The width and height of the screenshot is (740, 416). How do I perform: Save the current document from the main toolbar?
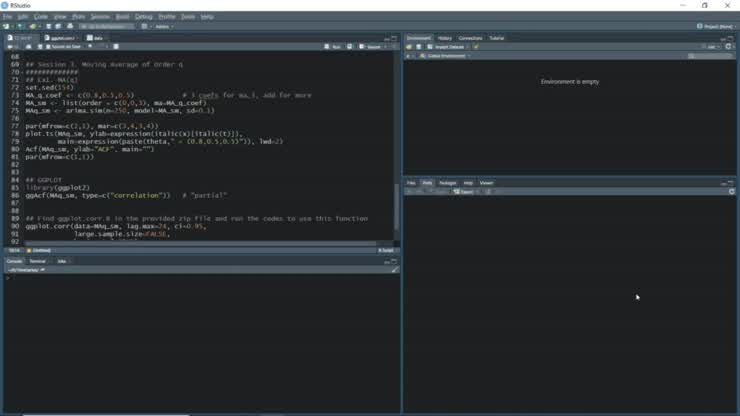tap(48, 26)
